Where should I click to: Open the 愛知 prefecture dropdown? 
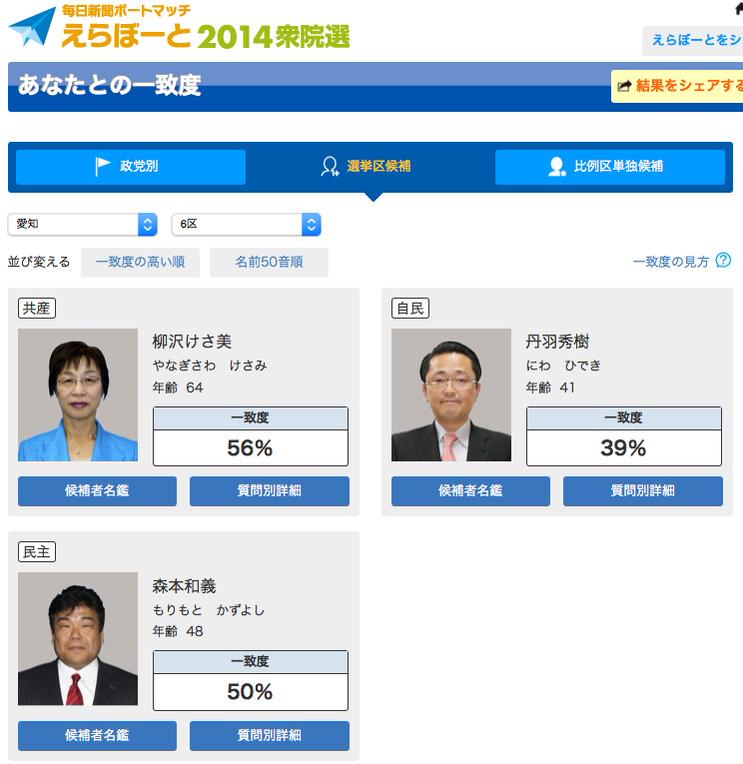point(83,224)
